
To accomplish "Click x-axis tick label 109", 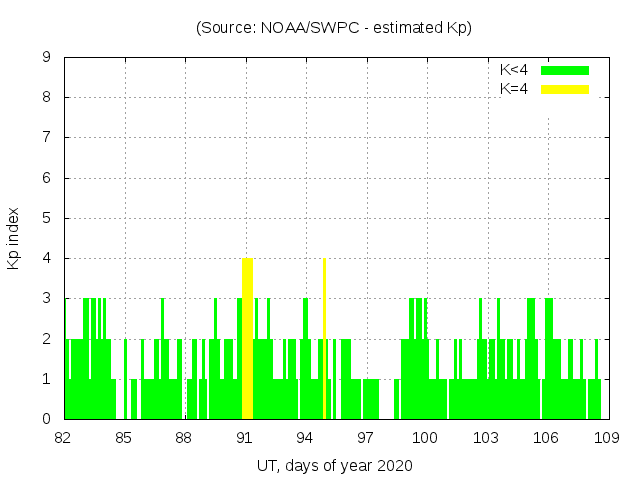I will (606, 438).
